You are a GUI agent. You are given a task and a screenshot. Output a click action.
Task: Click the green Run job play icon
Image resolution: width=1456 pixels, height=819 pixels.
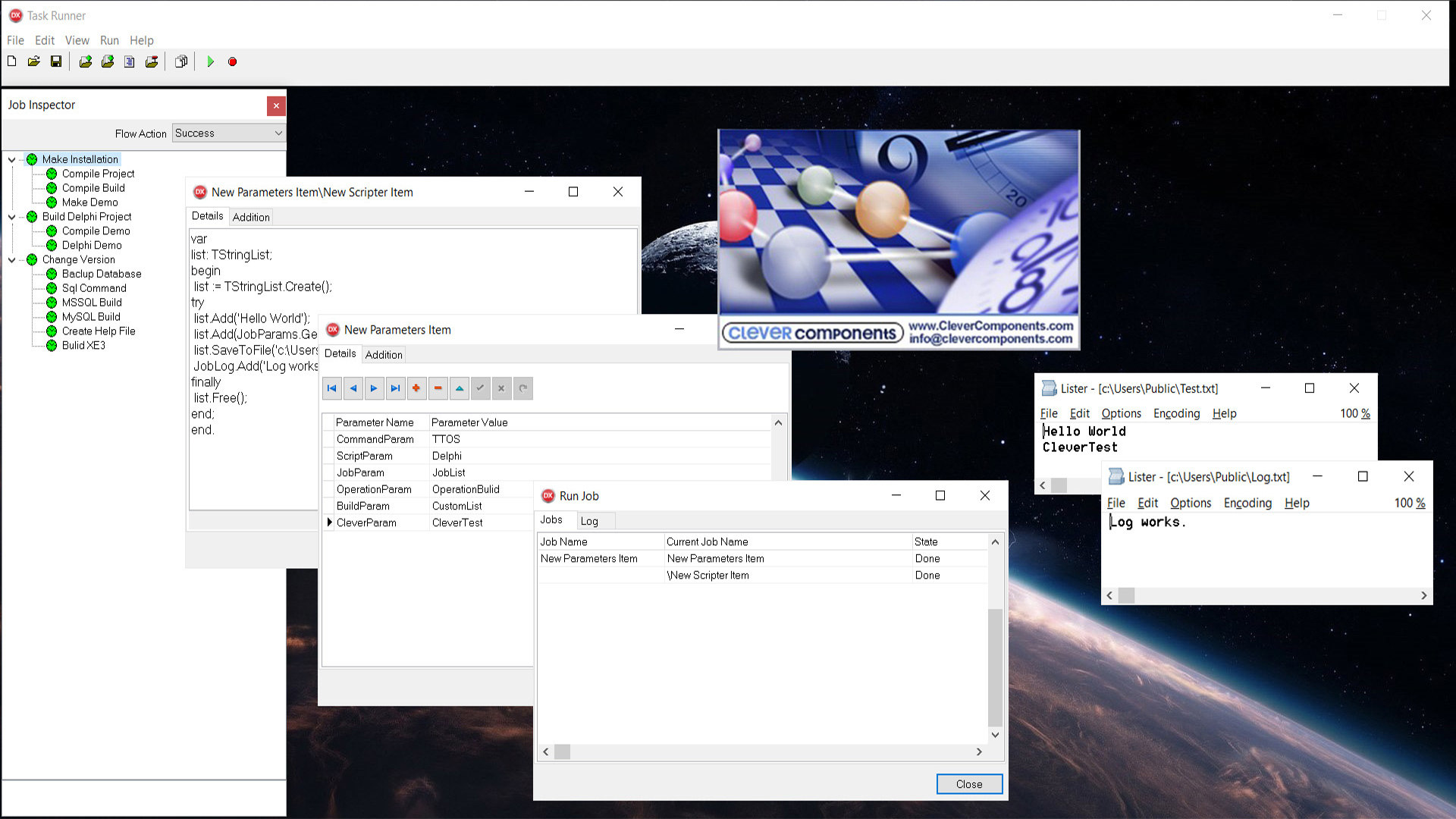pos(211,61)
